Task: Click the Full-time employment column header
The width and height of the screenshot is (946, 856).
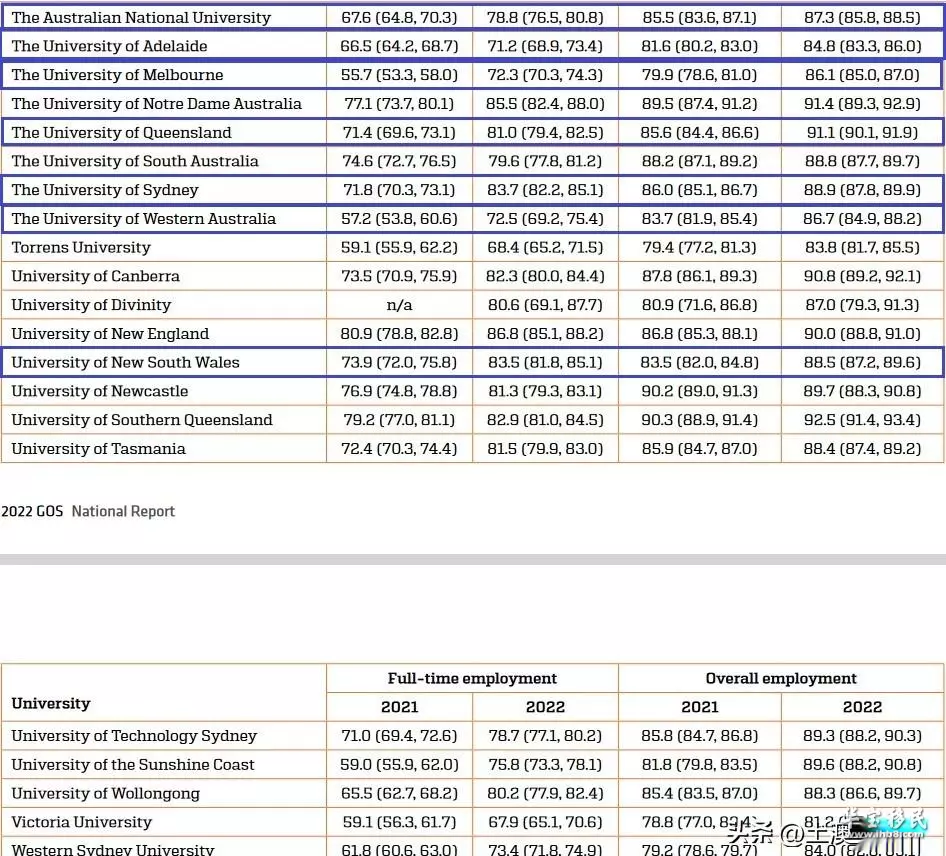Action: tap(472, 679)
